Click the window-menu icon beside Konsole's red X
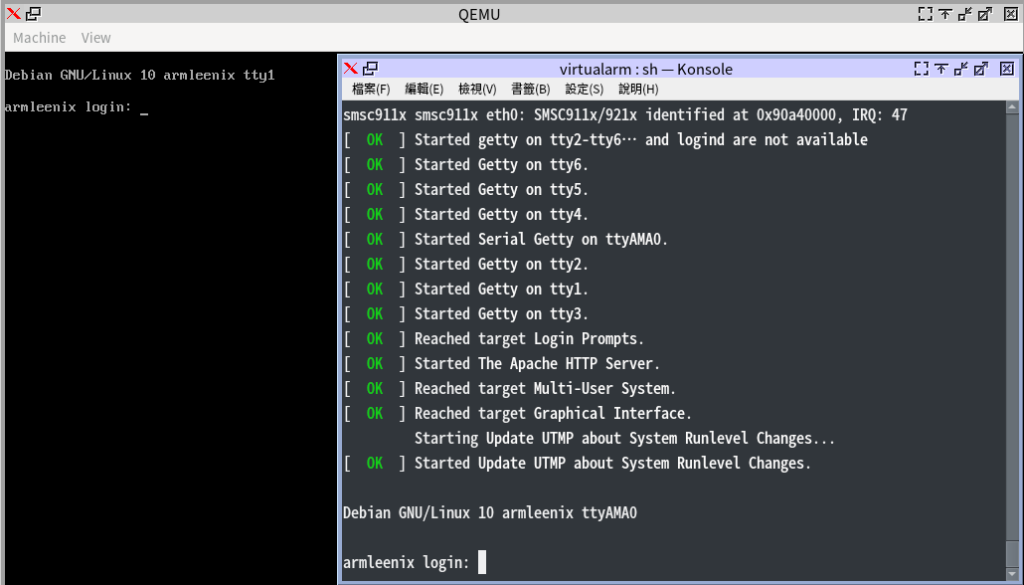 [x=370, y=69]
